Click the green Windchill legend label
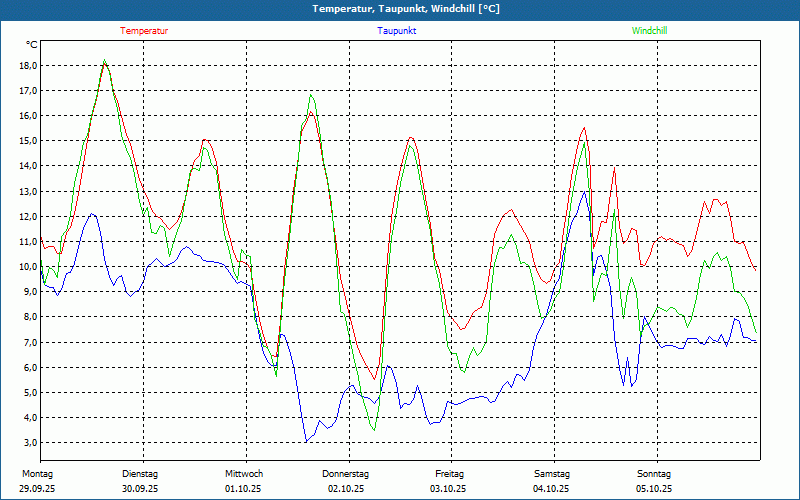Viewport: 800px width, 500px height. [649, 31]
